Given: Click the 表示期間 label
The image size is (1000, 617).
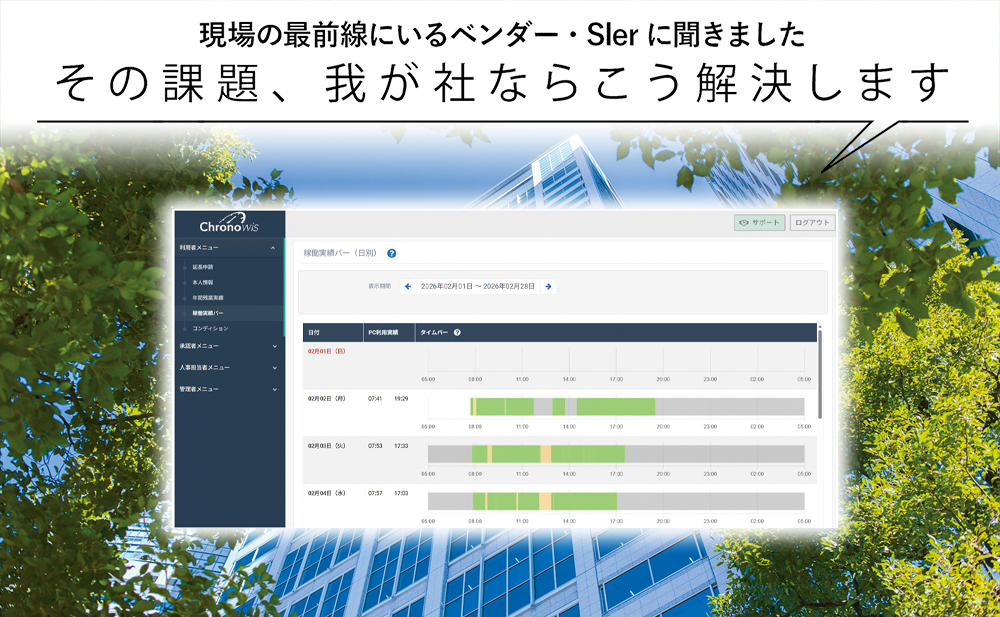Looking at the screenshot, I should pyautogui.click(x=379, y=286).
